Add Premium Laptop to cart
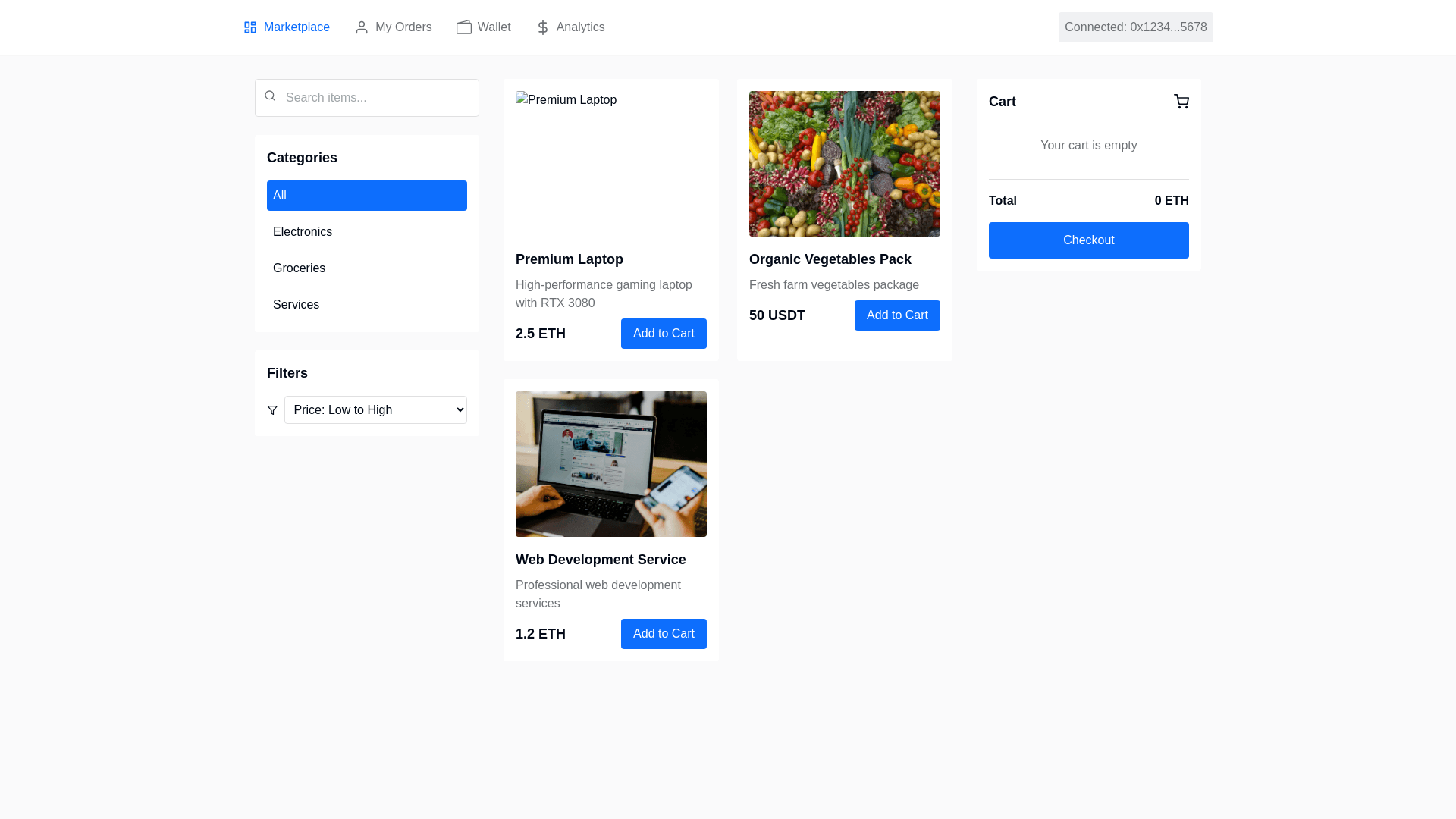Screen dimensions: 1456x819 pyautogui.click(x=664, y=334)
